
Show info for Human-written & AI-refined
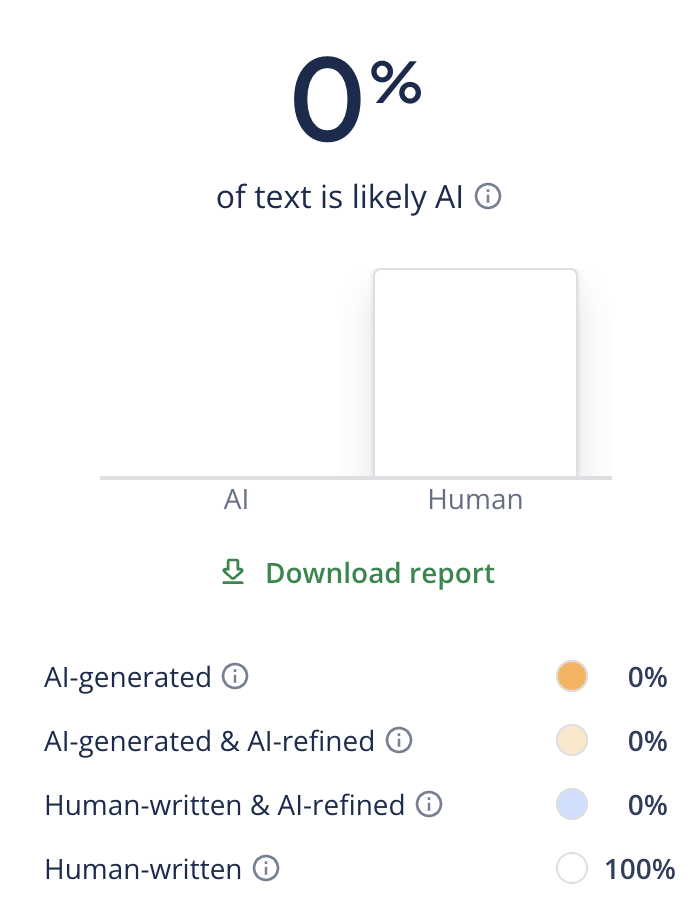pos(429,804)
